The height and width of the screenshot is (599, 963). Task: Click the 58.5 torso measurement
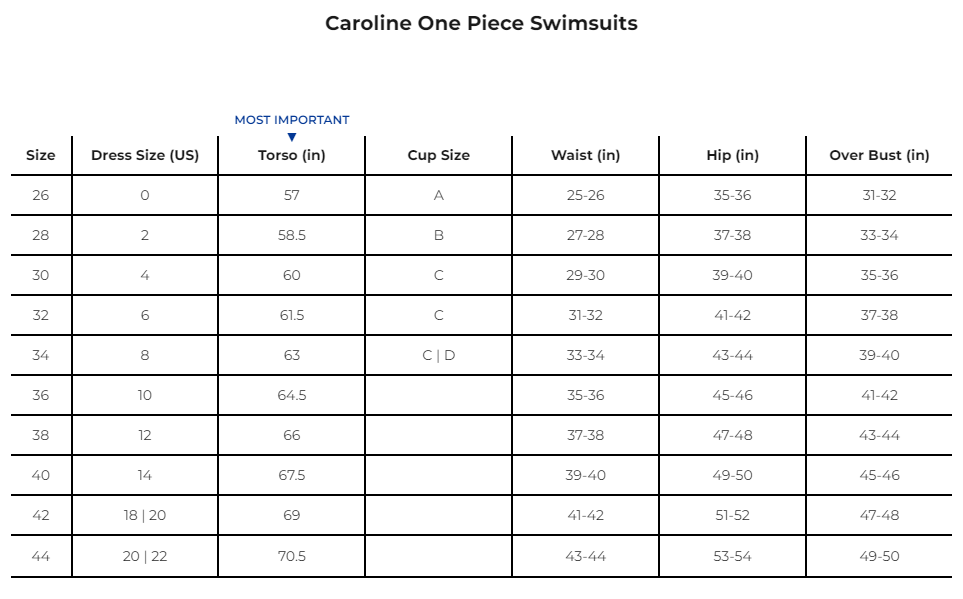(292, 235)
